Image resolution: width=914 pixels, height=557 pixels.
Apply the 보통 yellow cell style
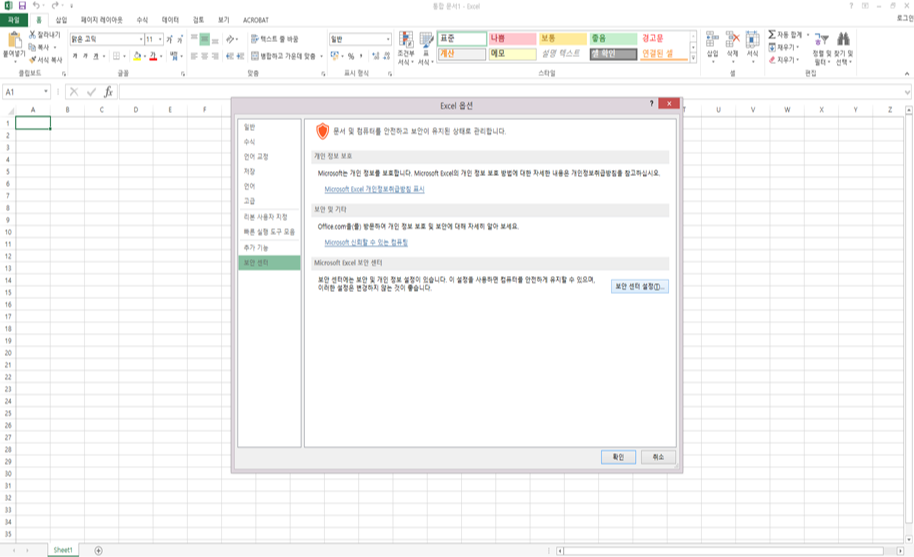(x=563, y=38)
